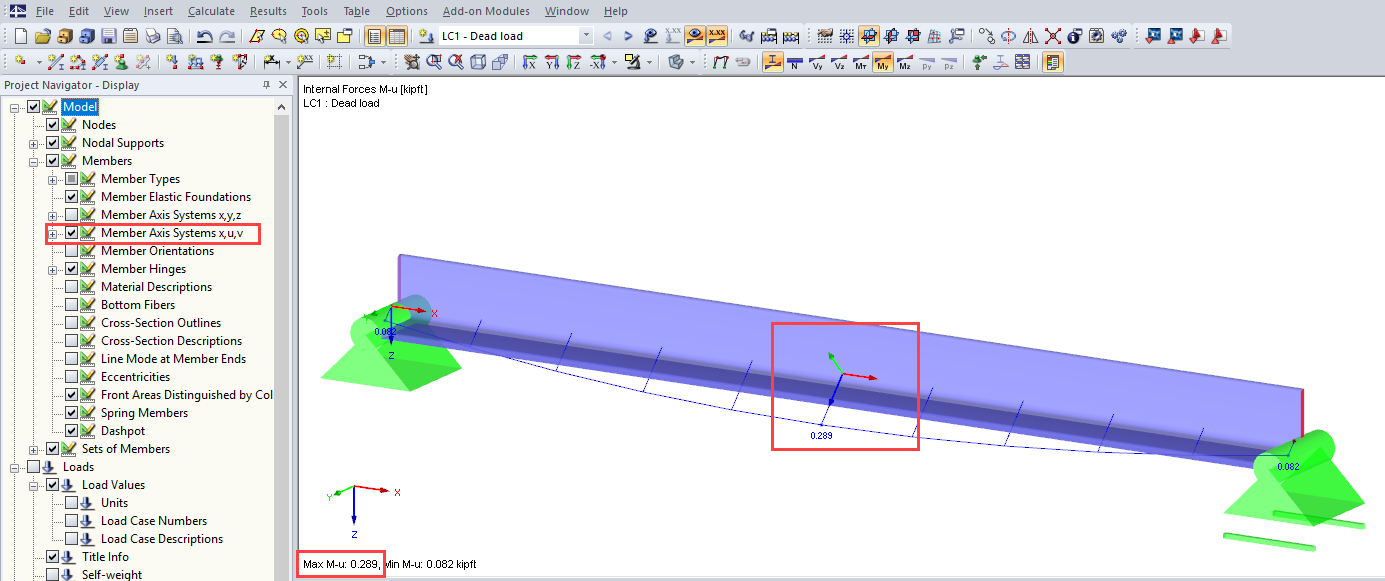The height and width of the screenshot is (581, 1385).
Task: Click the info sphere icon
Action: (x=1075, y=36)
